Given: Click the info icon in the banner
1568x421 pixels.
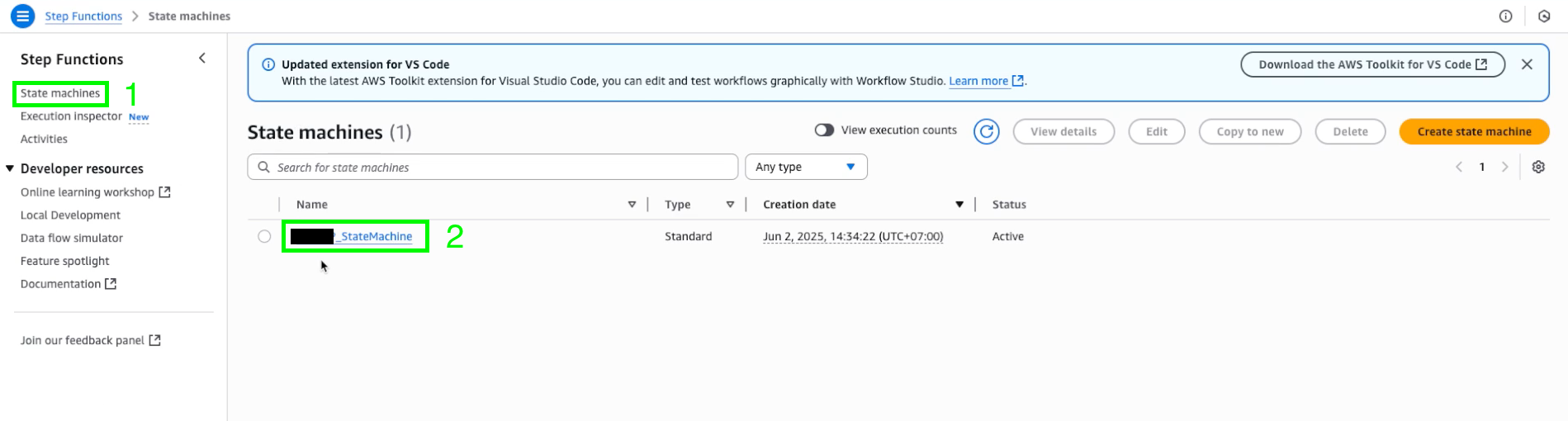Looking at the screenshot, I should click(268, 64).
